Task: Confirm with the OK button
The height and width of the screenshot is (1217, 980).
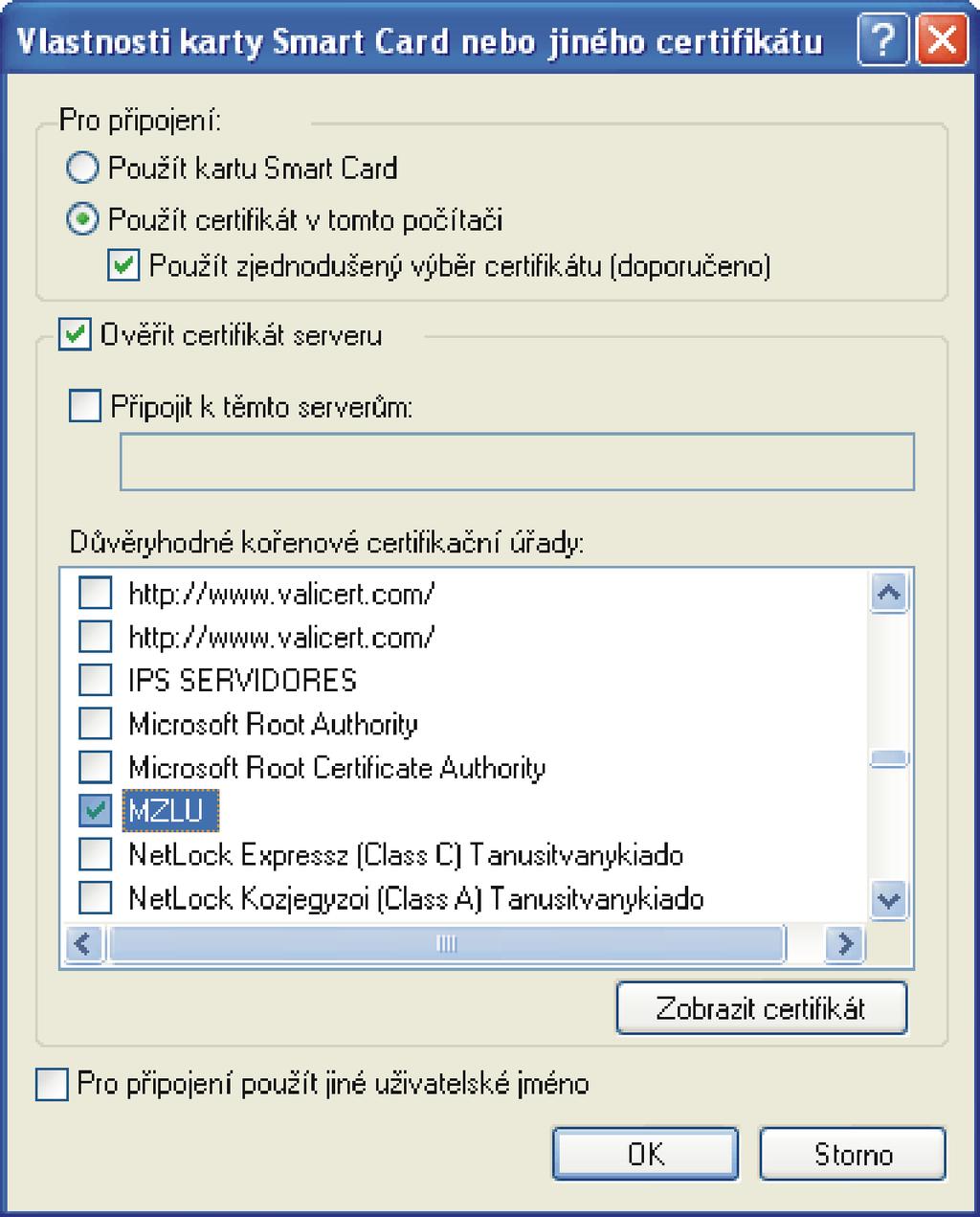Action: [x=646, y=1154]
